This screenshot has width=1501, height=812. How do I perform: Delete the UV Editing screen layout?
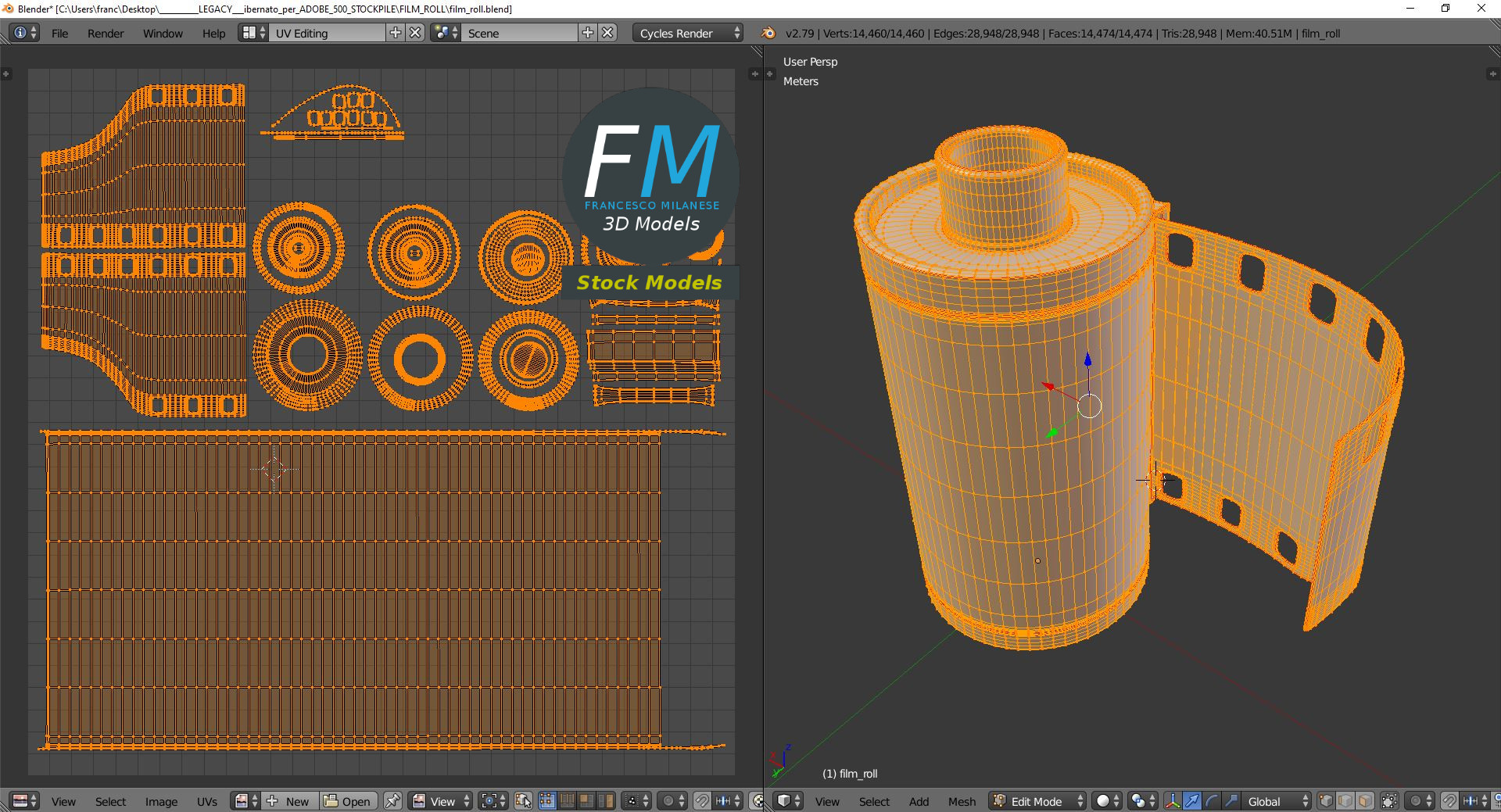click(416, 33)
